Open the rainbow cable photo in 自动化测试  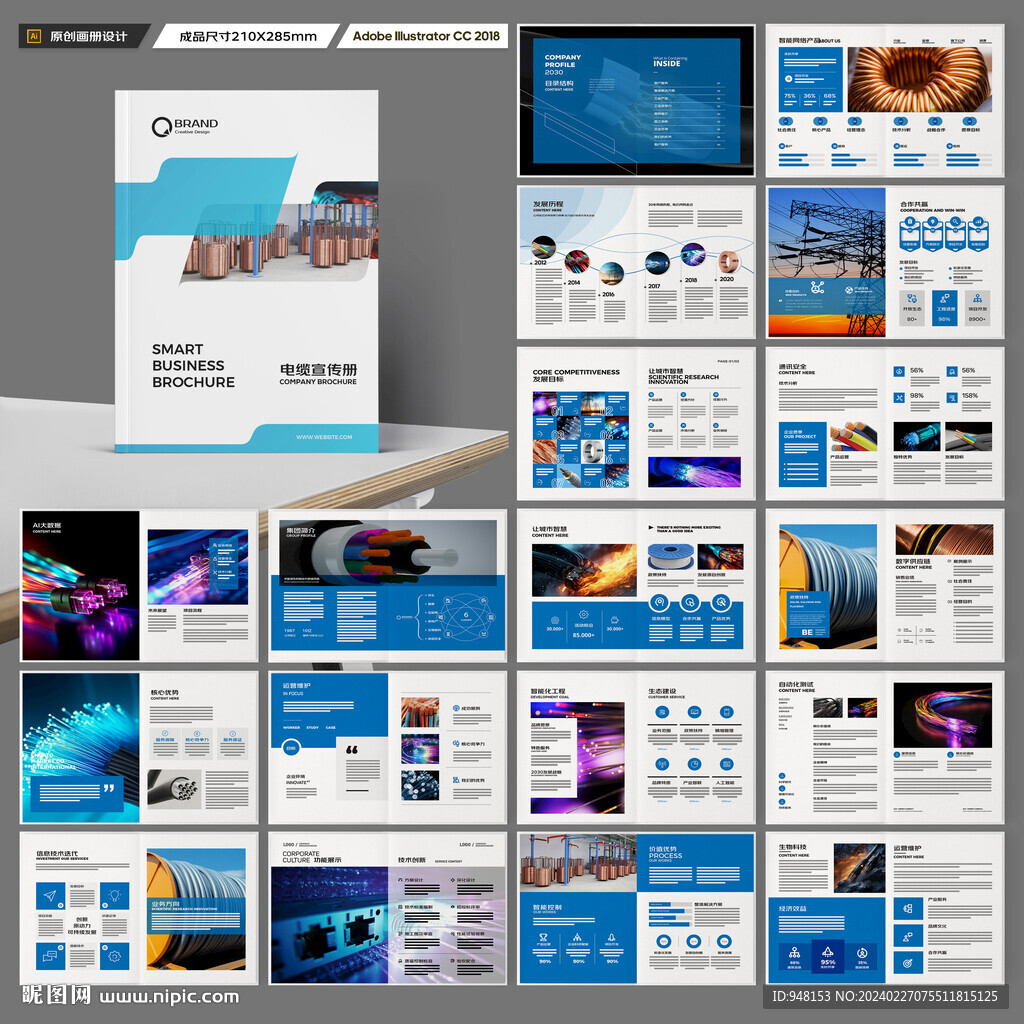(942, 715)
